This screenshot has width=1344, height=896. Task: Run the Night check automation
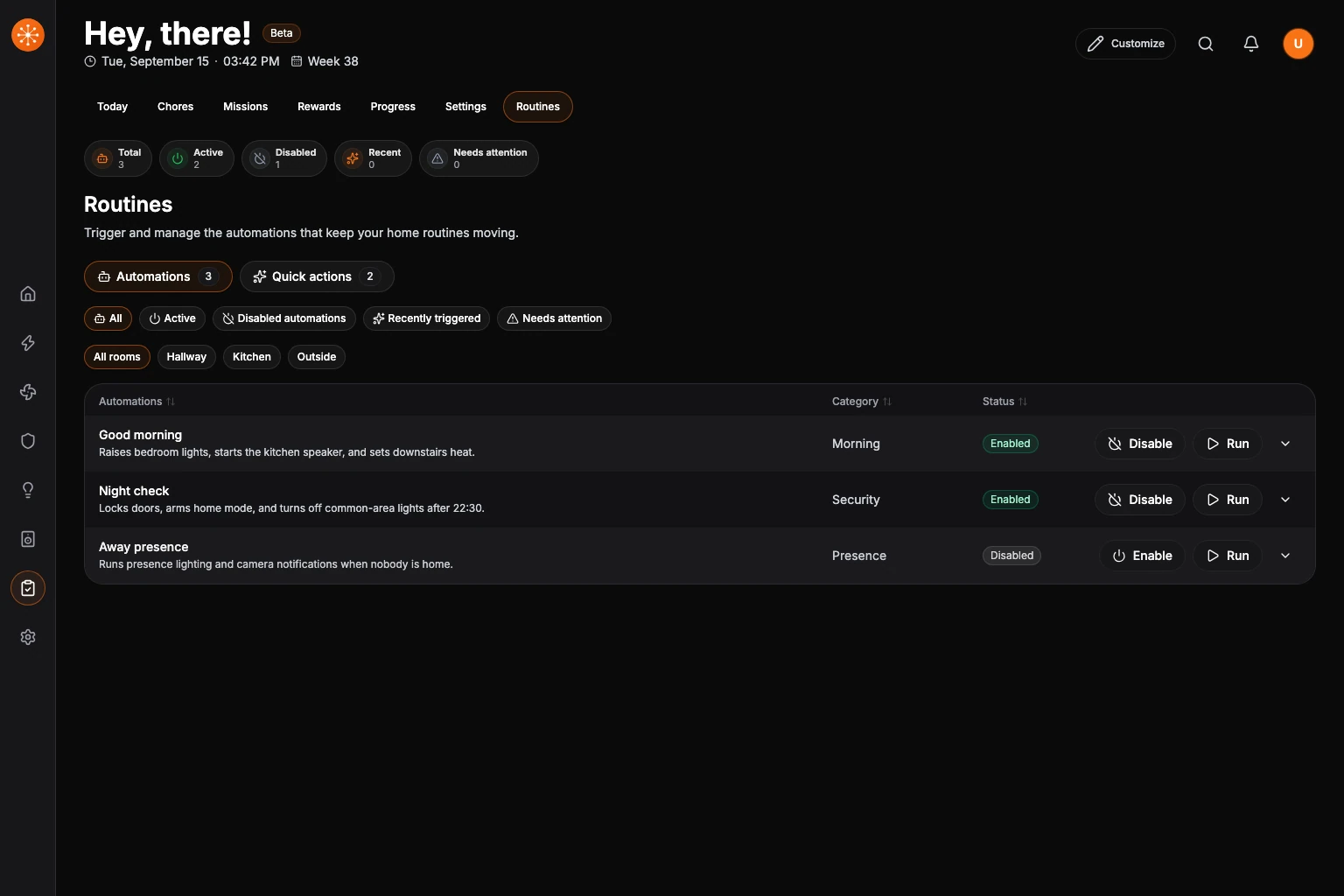click(x=1228, y=500)
